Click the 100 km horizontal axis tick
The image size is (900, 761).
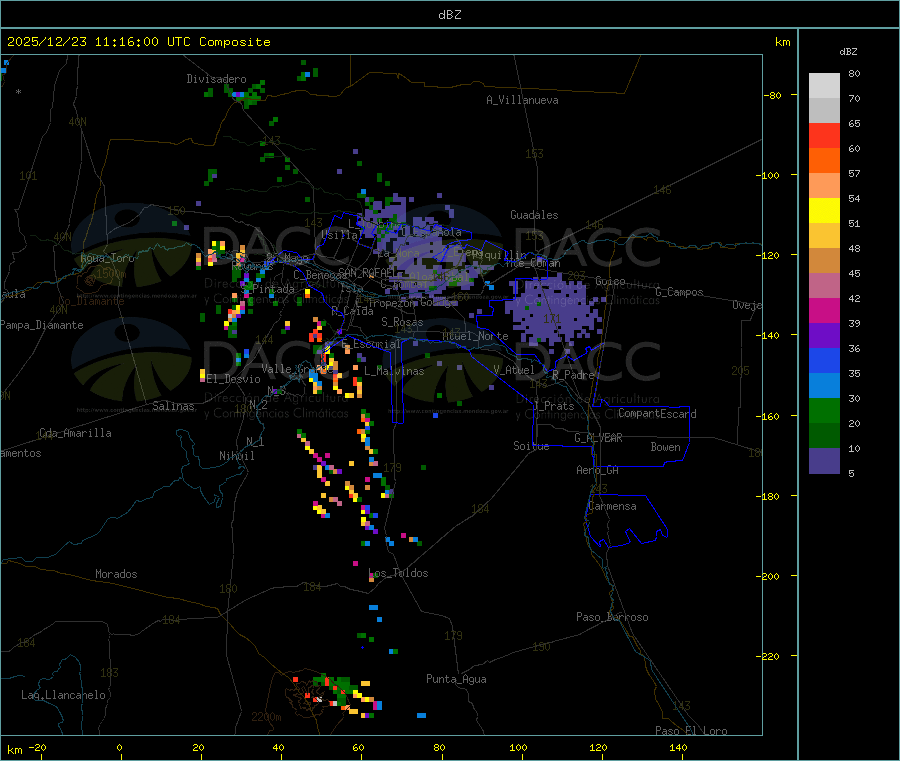518,747
